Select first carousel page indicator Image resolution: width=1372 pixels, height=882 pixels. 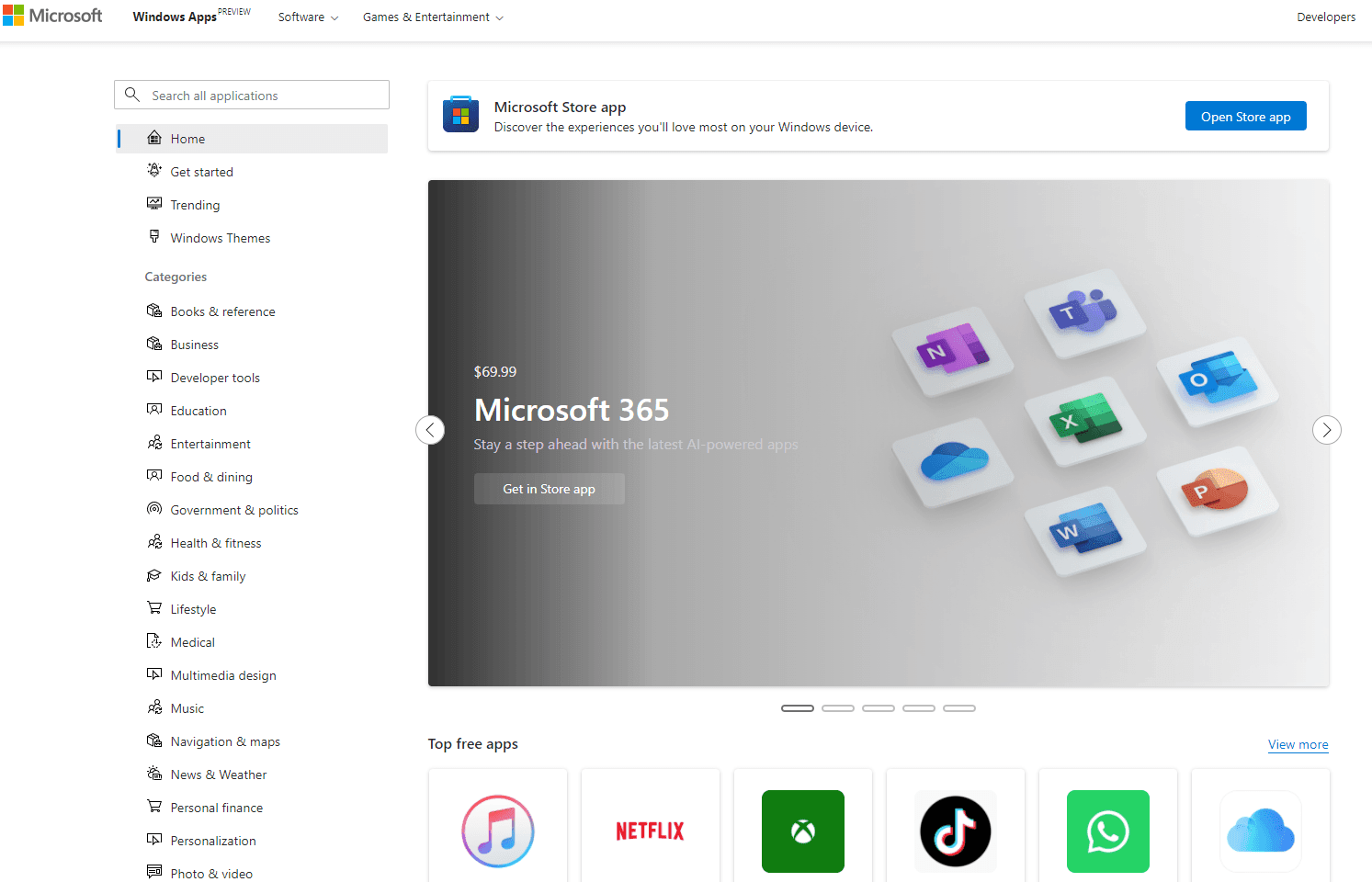(798, 708)
